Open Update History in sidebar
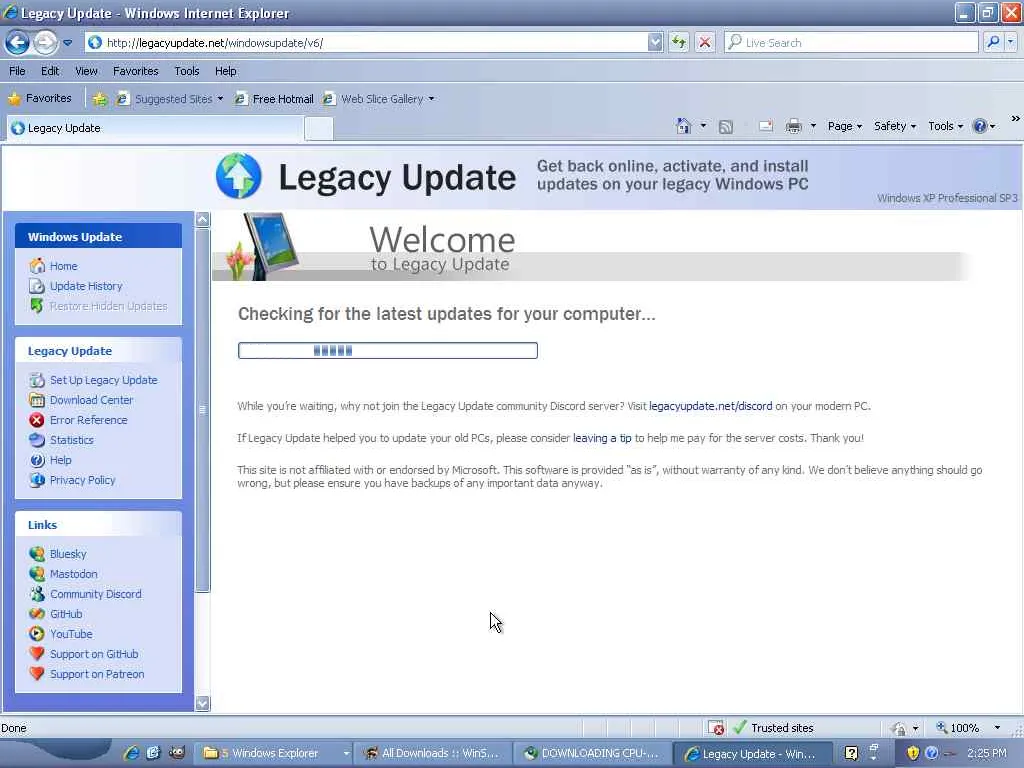This screenshot has width=1024, height=768. pyautogui.click(x=86, y=286)
